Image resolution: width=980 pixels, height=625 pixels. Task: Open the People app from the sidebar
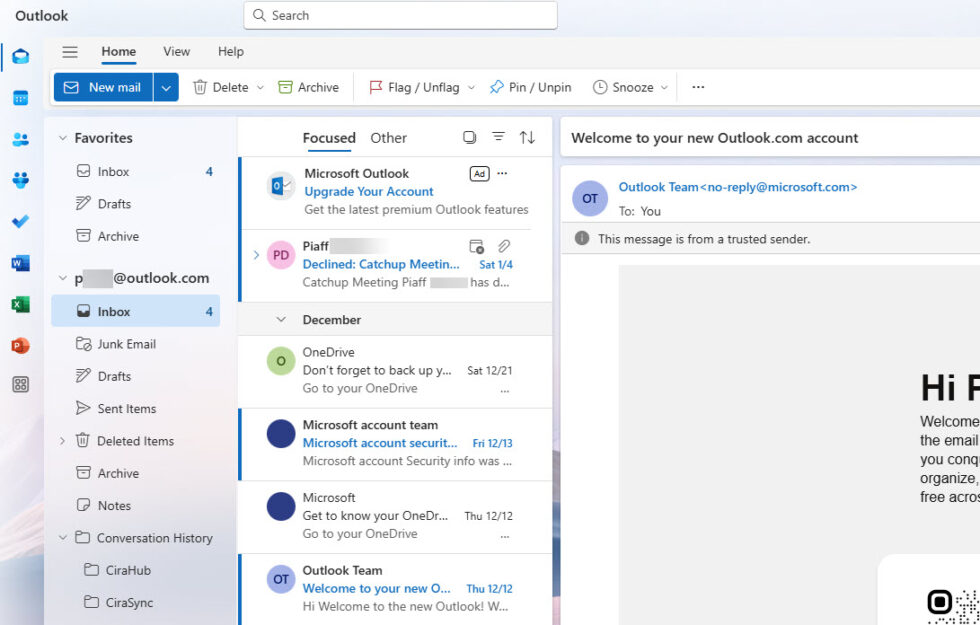coord(20,138)
